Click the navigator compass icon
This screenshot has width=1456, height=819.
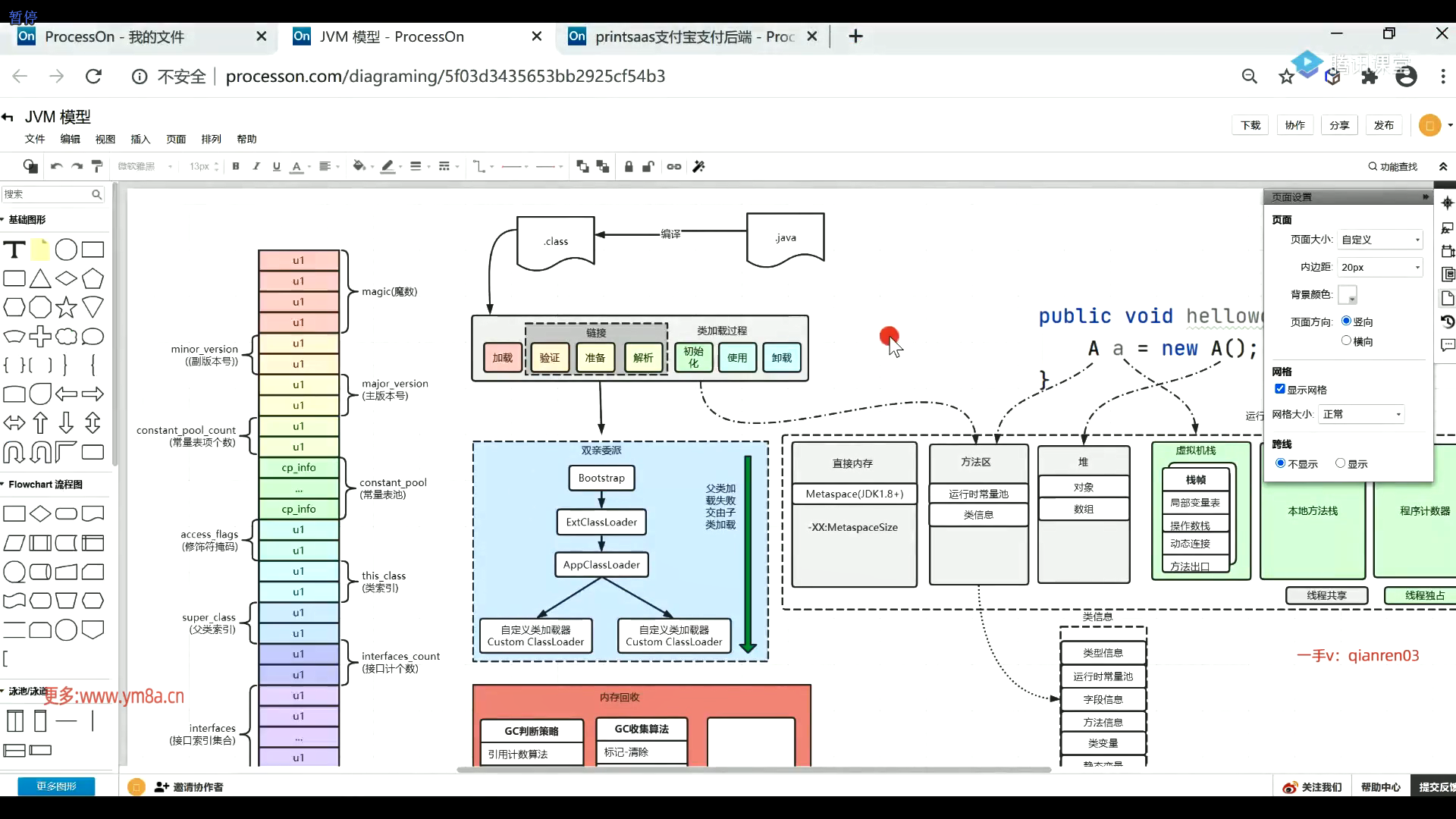(1447, 203)
